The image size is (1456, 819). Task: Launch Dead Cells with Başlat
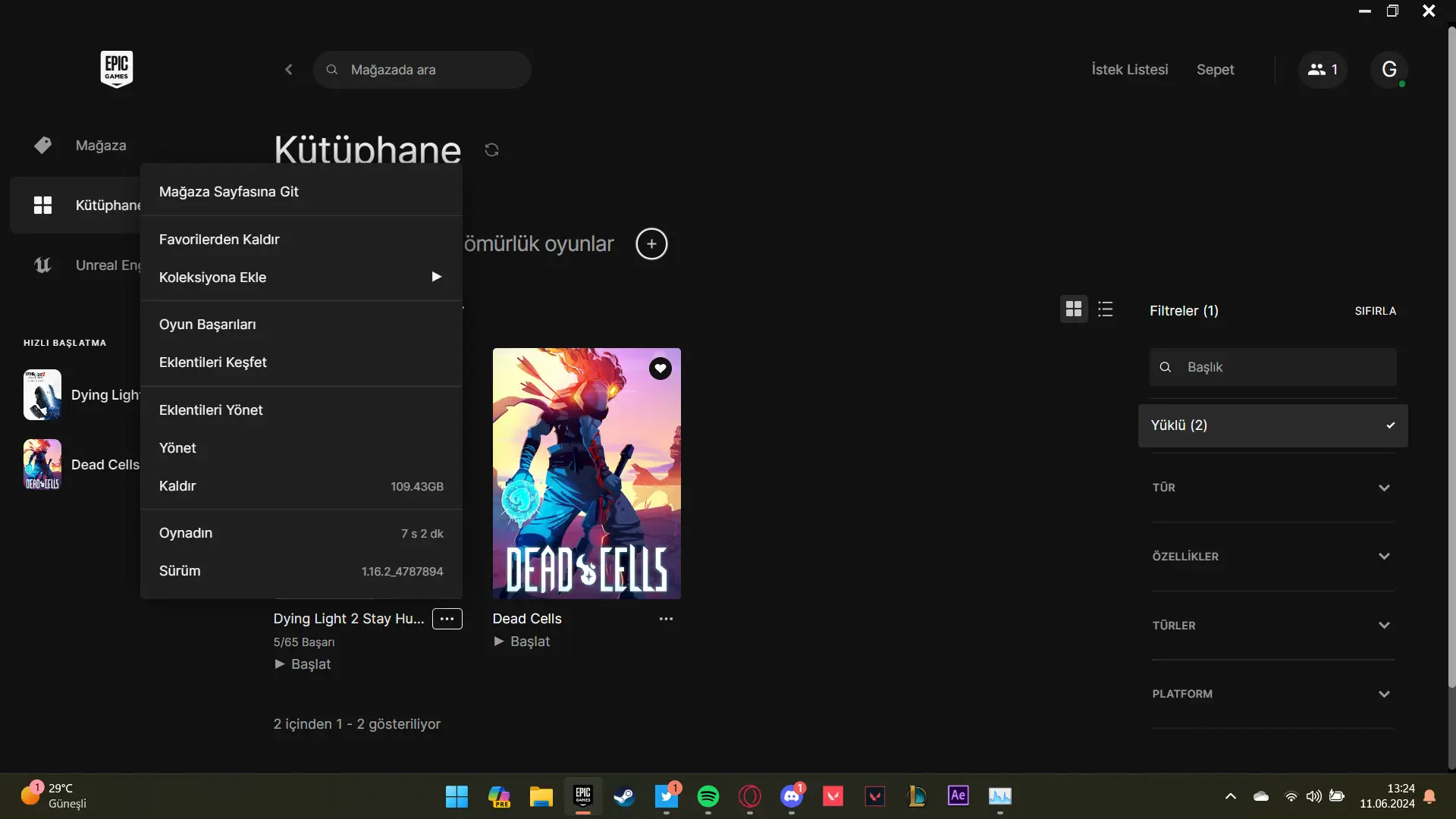click(x=522, y=642)
